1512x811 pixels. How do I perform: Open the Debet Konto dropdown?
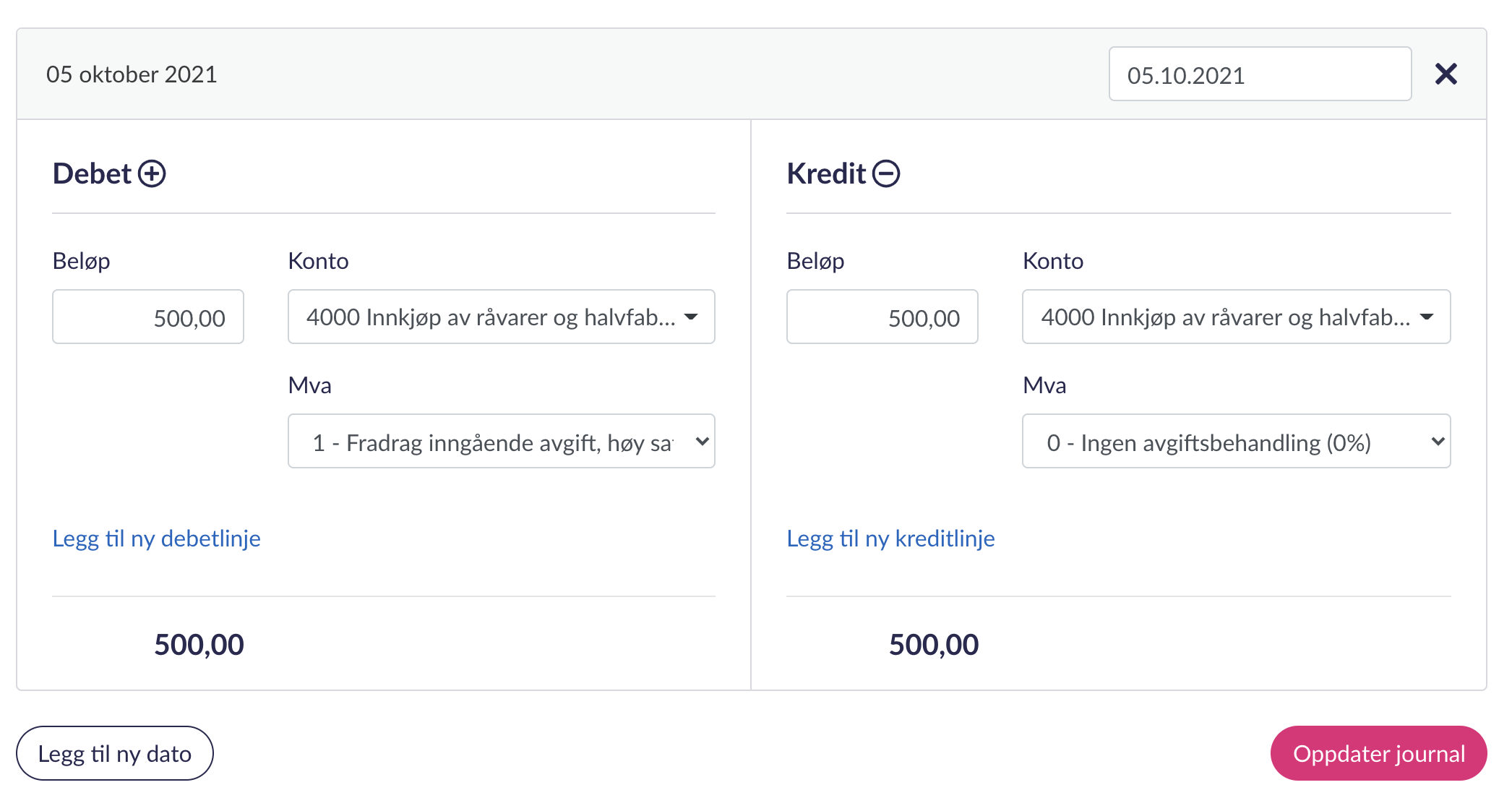(501, 317)
